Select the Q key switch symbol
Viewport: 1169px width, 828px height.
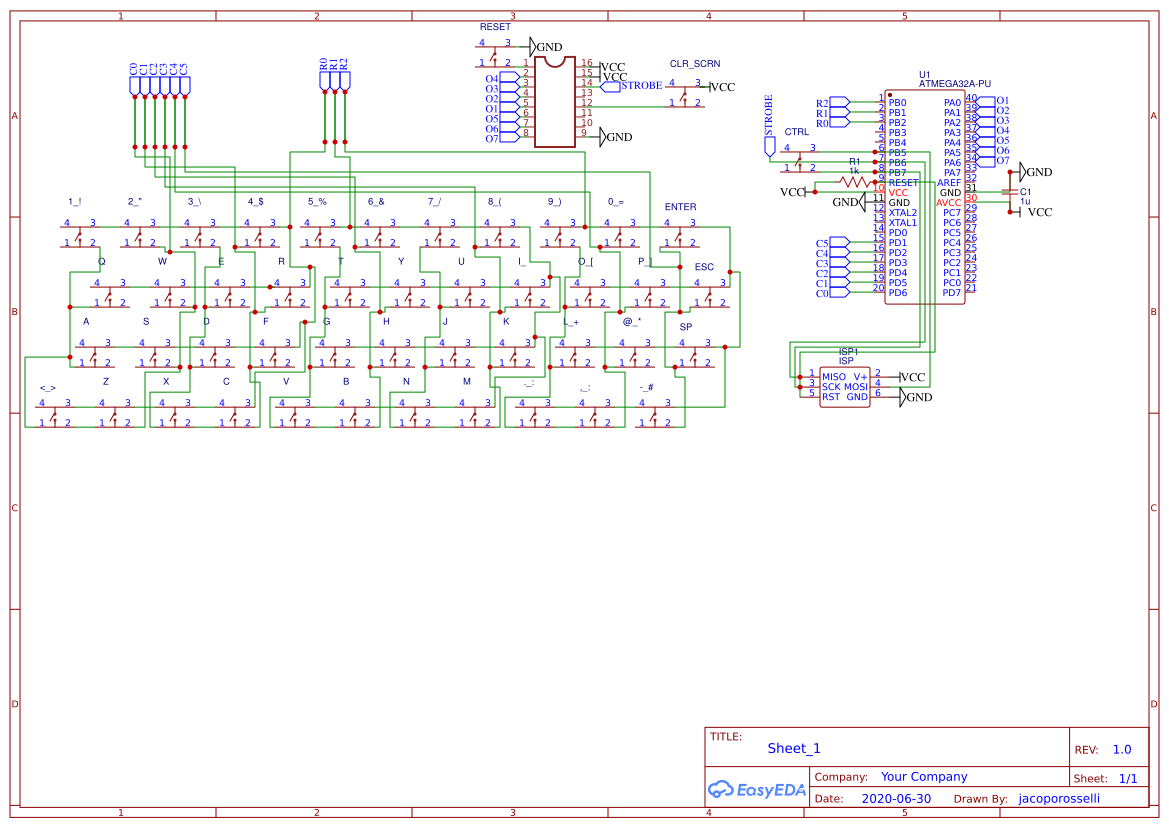click(109, 292)
